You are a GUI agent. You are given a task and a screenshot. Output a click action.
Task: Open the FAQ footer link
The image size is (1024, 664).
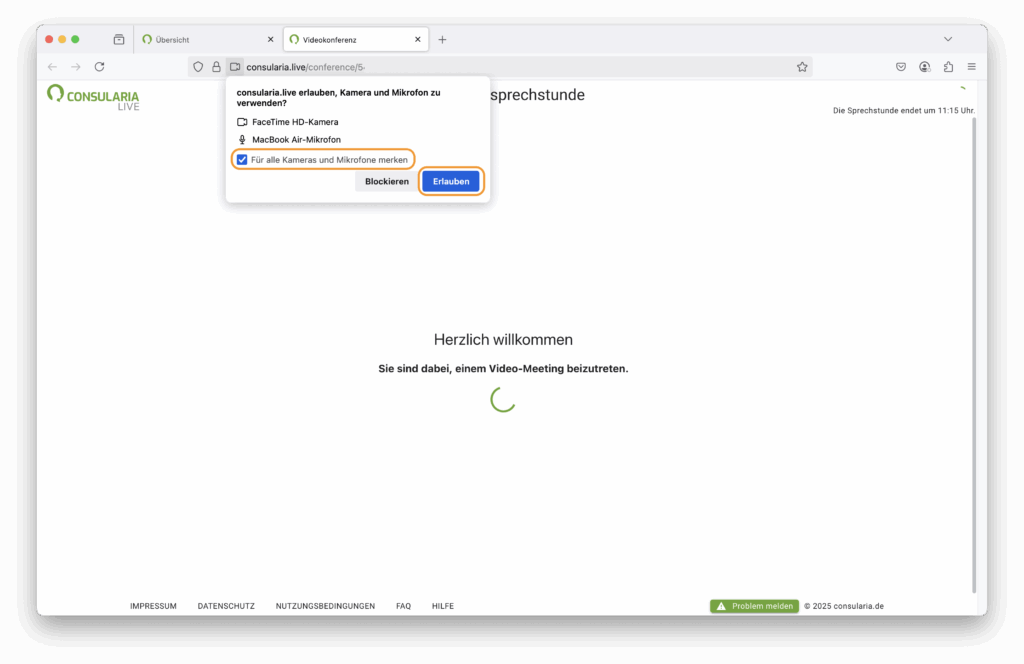(x=404, y=606)
